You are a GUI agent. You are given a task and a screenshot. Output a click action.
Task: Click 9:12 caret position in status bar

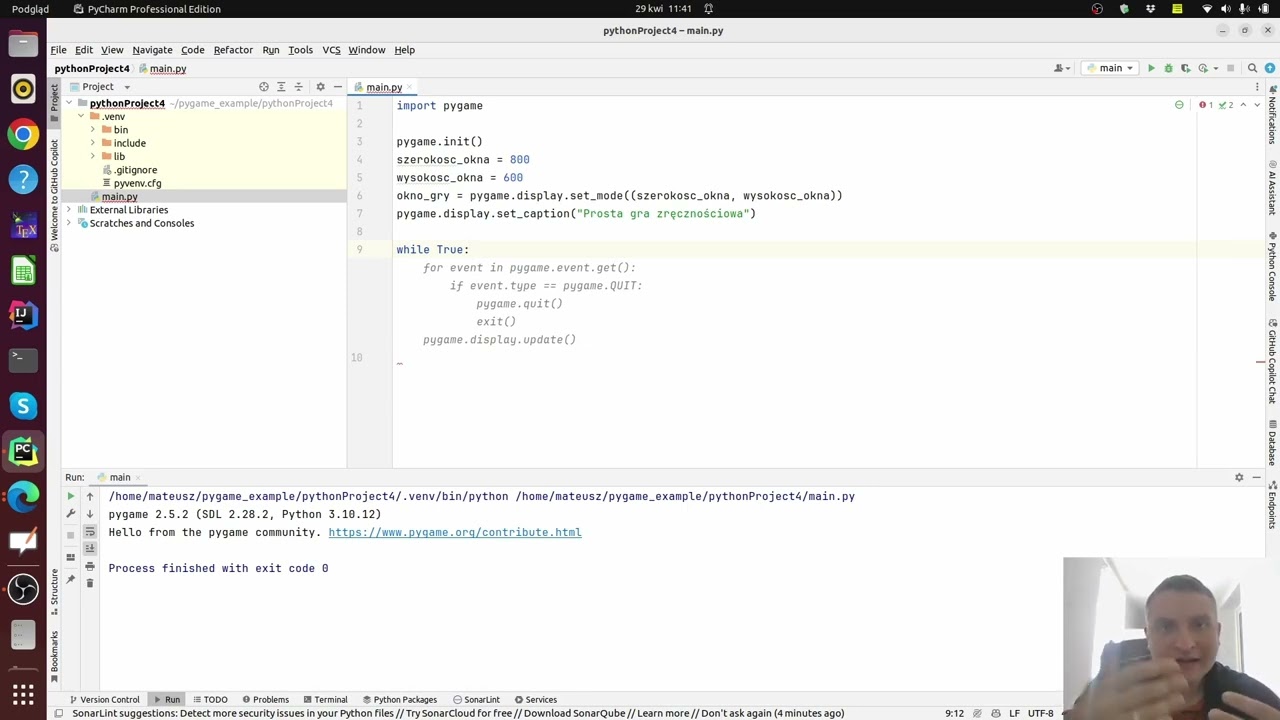point(954,713)
